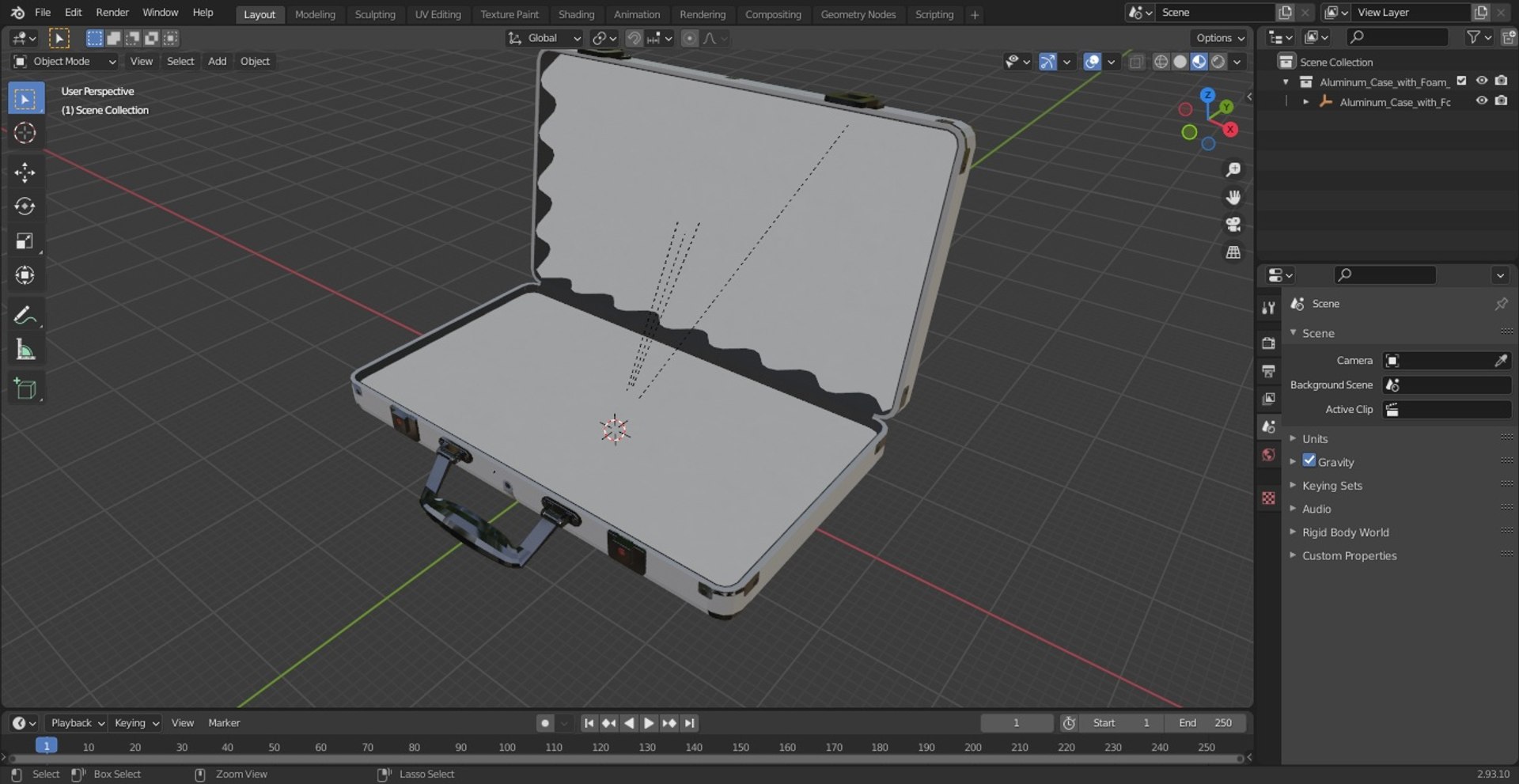The height and width of the screenshot is (784, 1519).
Task: Click the pan view hand icon
Action: [1233, 197]
